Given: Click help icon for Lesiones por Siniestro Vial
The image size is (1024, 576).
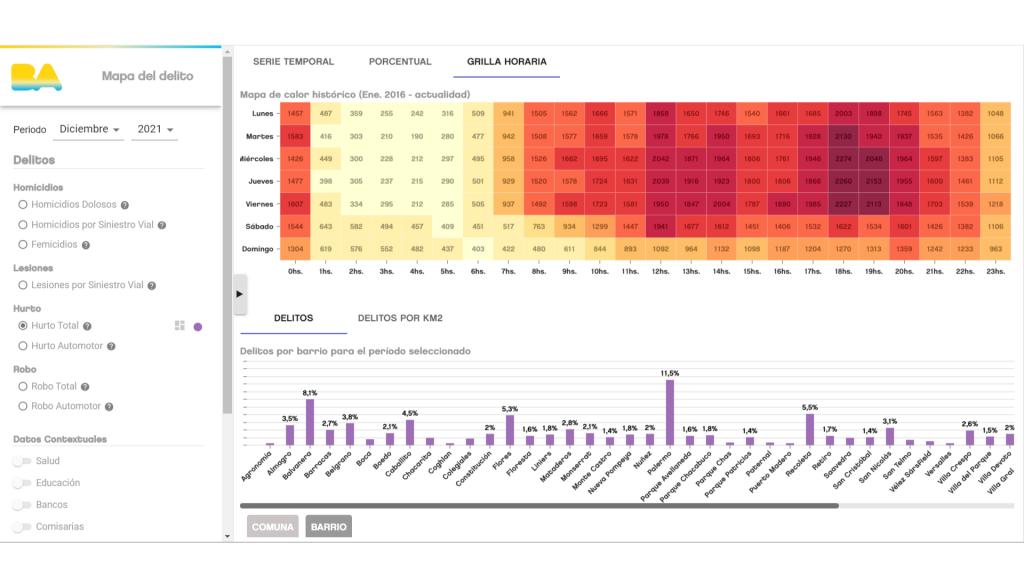Looking at the screenshot, I should [x=151, y=286].
